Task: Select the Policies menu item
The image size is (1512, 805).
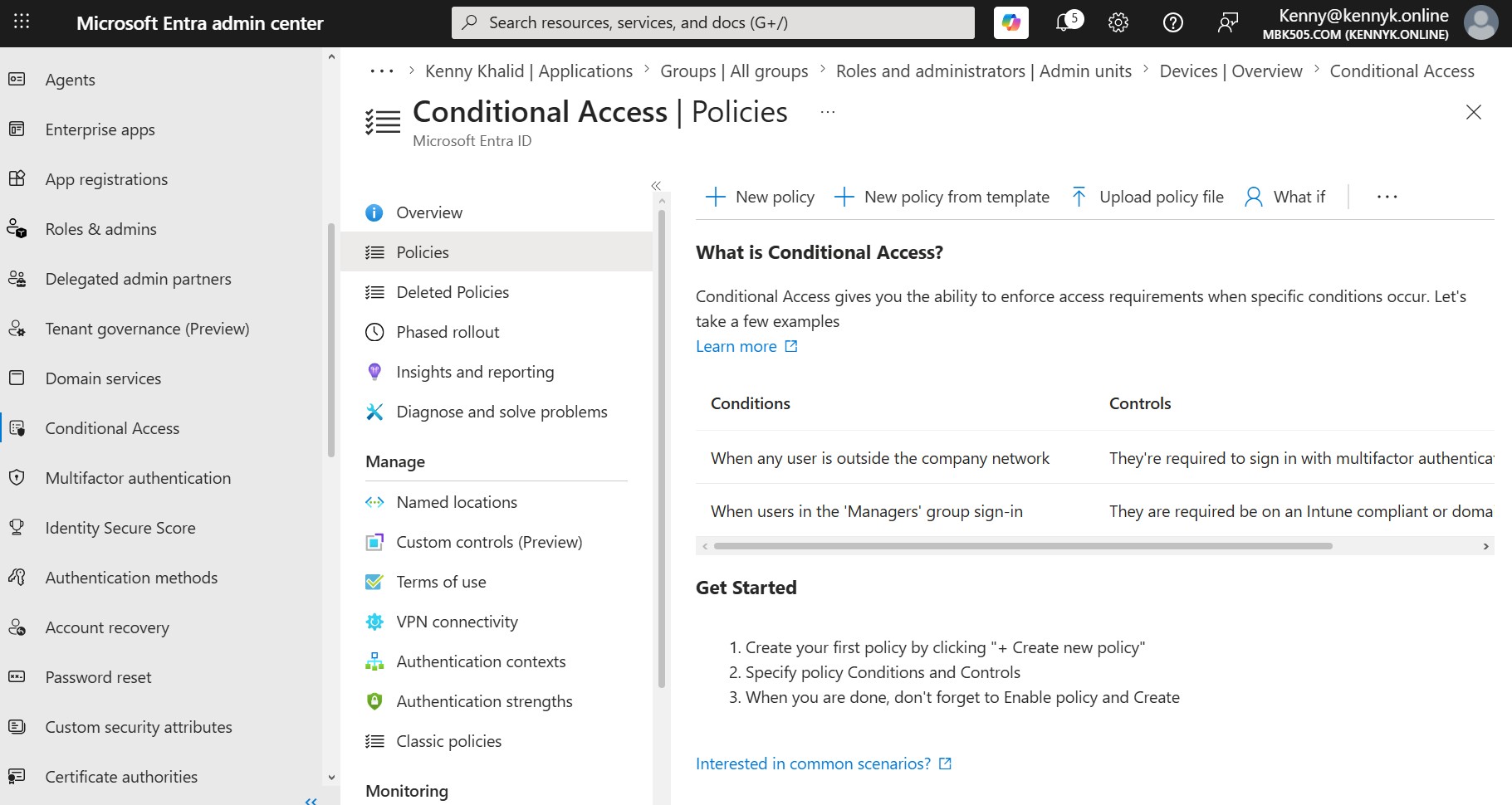Action: point(497,252)
